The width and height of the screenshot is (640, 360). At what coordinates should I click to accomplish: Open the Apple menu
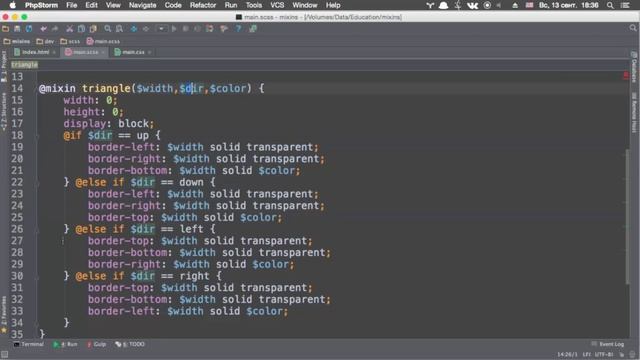point(13,5)
